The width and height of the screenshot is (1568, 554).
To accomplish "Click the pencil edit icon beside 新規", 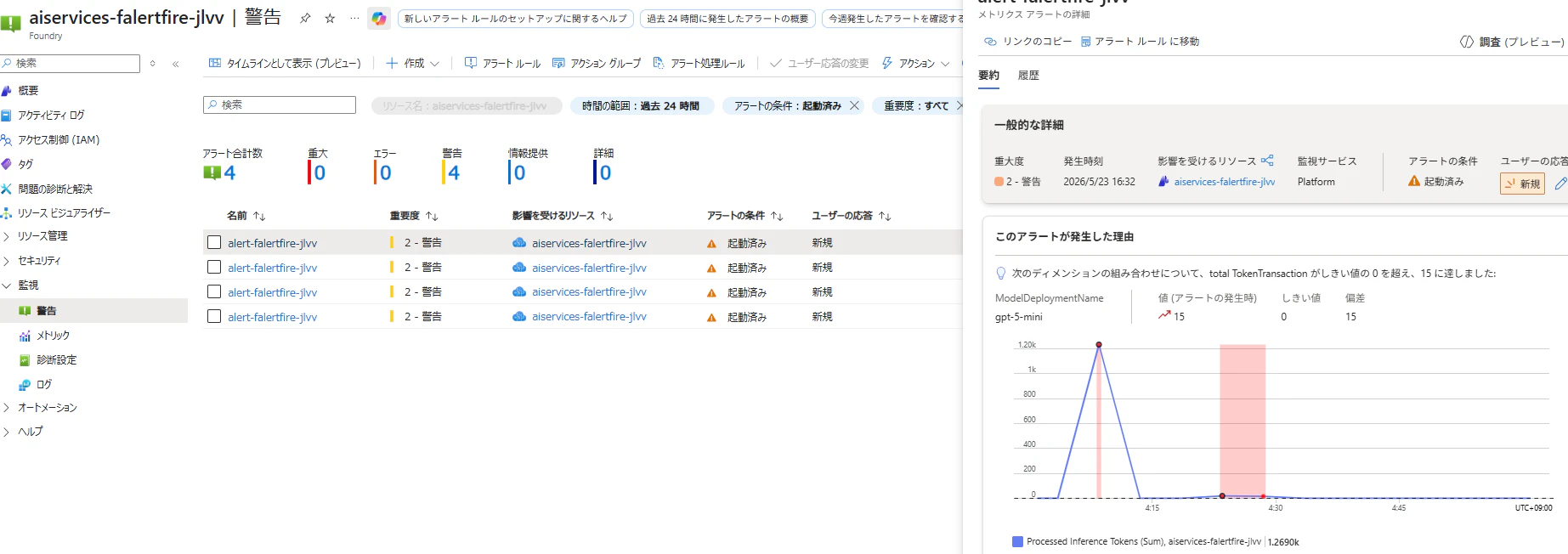I will [x=1560, y=184].
